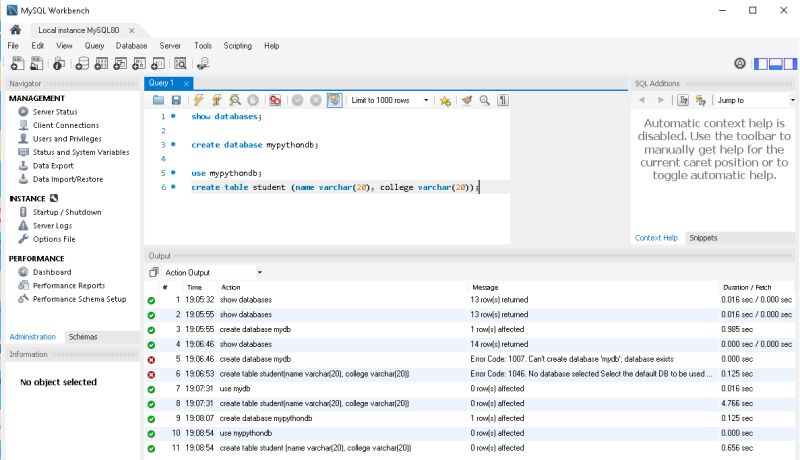Viewport: 800px width, 460px height.
Task: Click the home screen icon
Action: 15,30
